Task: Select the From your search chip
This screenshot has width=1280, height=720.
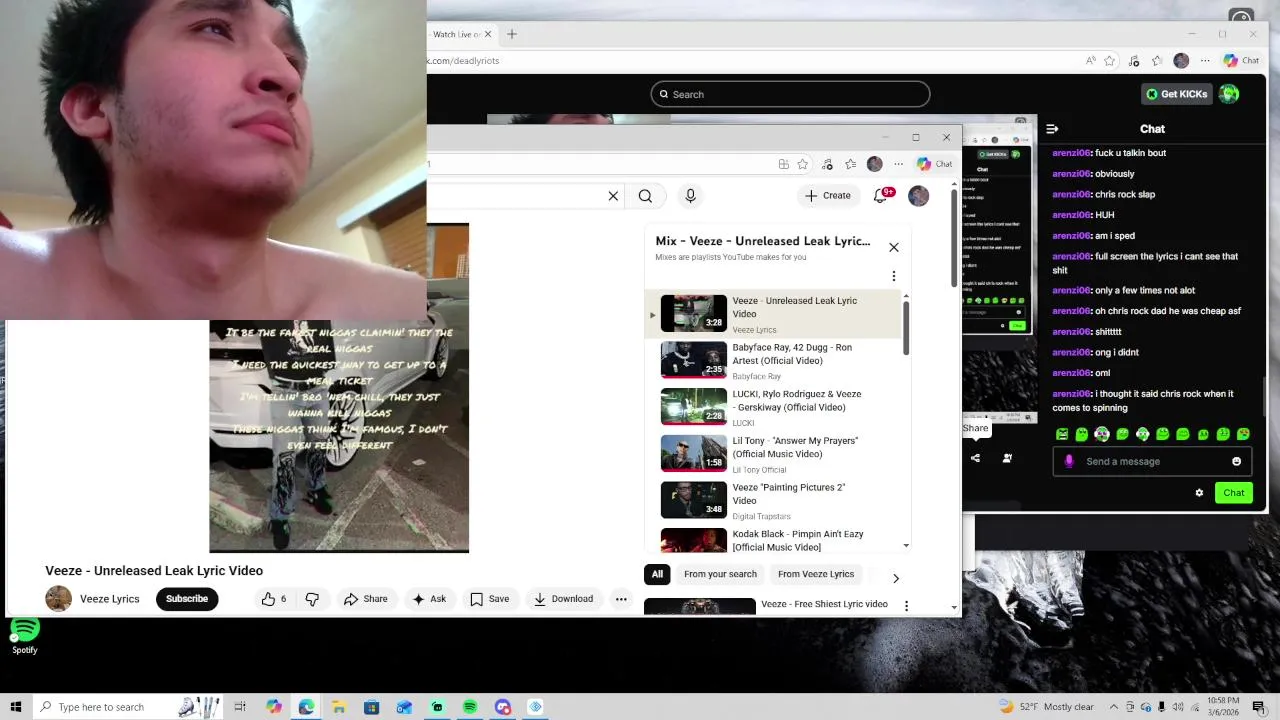Action: point(720,574)
